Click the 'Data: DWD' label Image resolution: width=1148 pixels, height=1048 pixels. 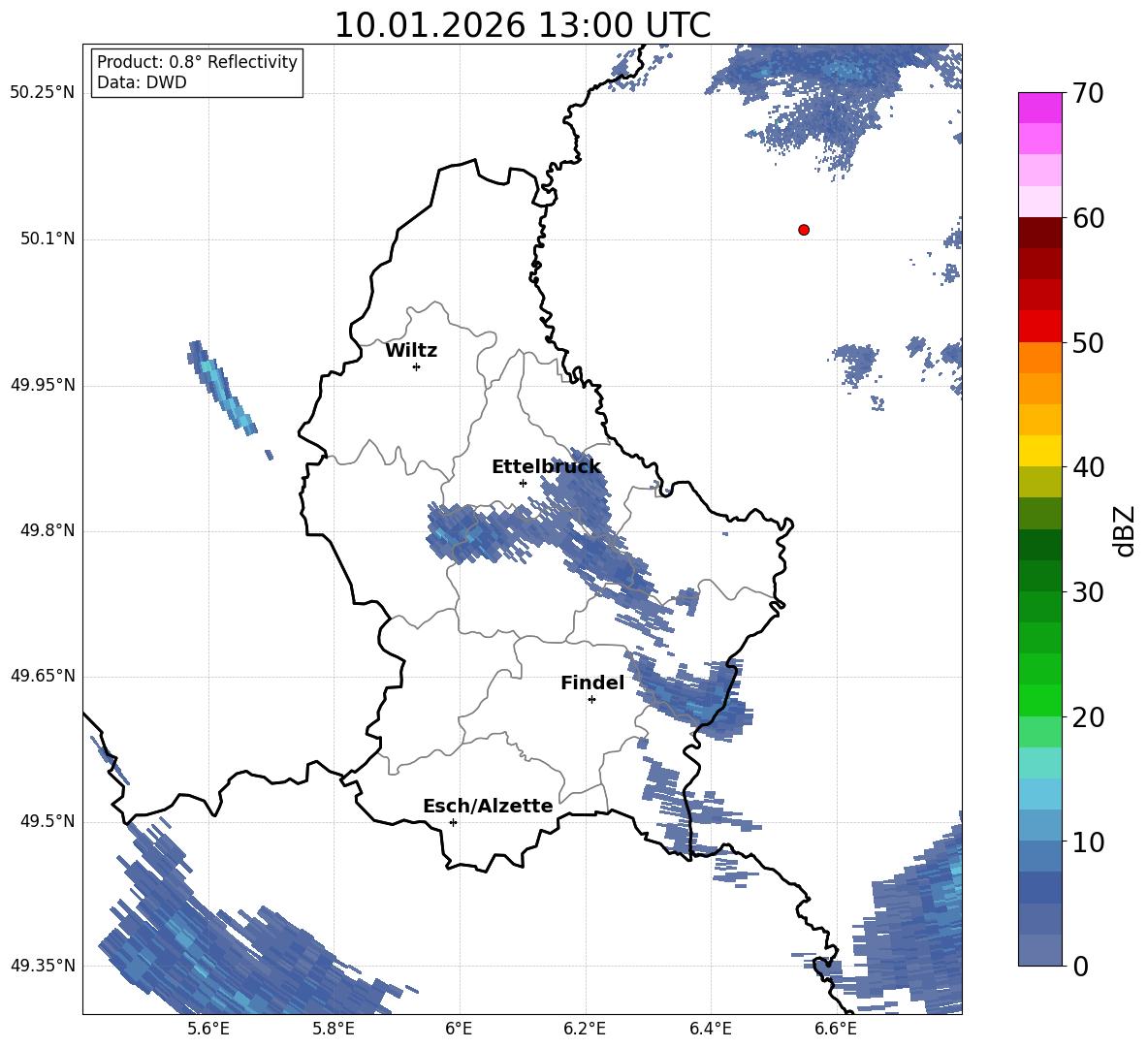click(142, 82)
